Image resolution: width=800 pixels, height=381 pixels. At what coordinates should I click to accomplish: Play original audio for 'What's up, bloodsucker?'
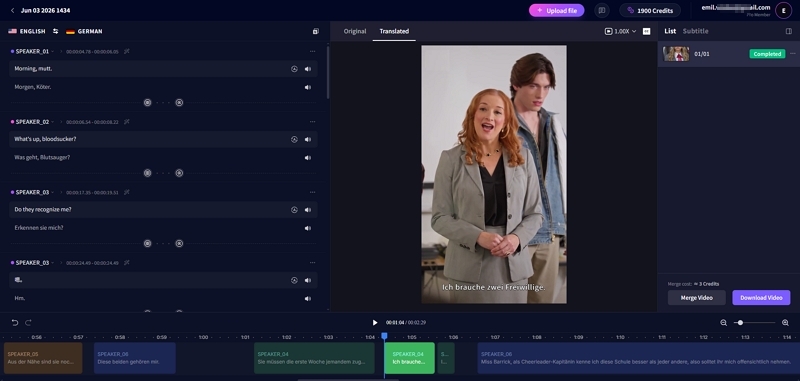click(x=308, y=139)
